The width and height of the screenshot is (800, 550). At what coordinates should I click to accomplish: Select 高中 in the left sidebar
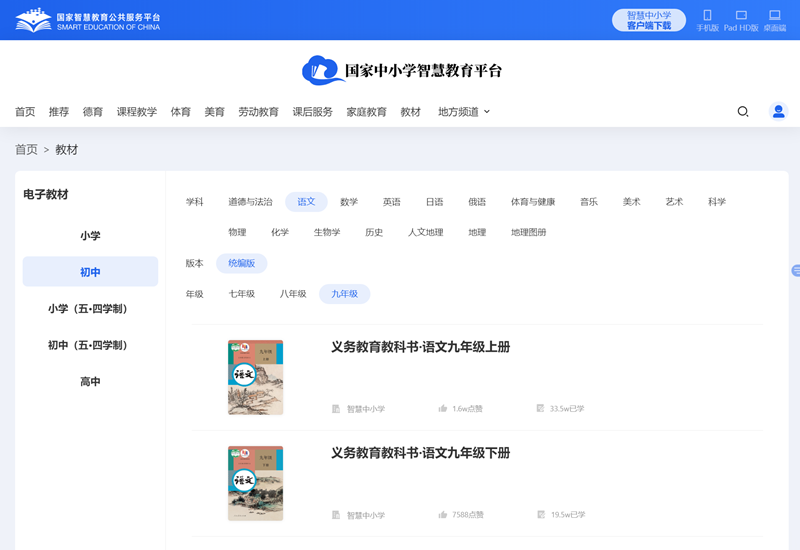click(90, 382)
